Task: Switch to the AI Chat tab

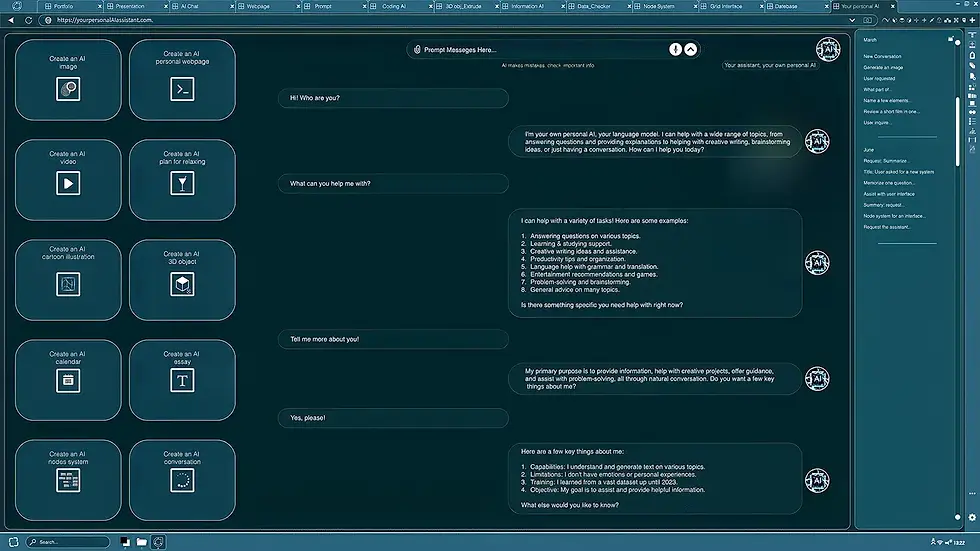Action: pos(201,6)
